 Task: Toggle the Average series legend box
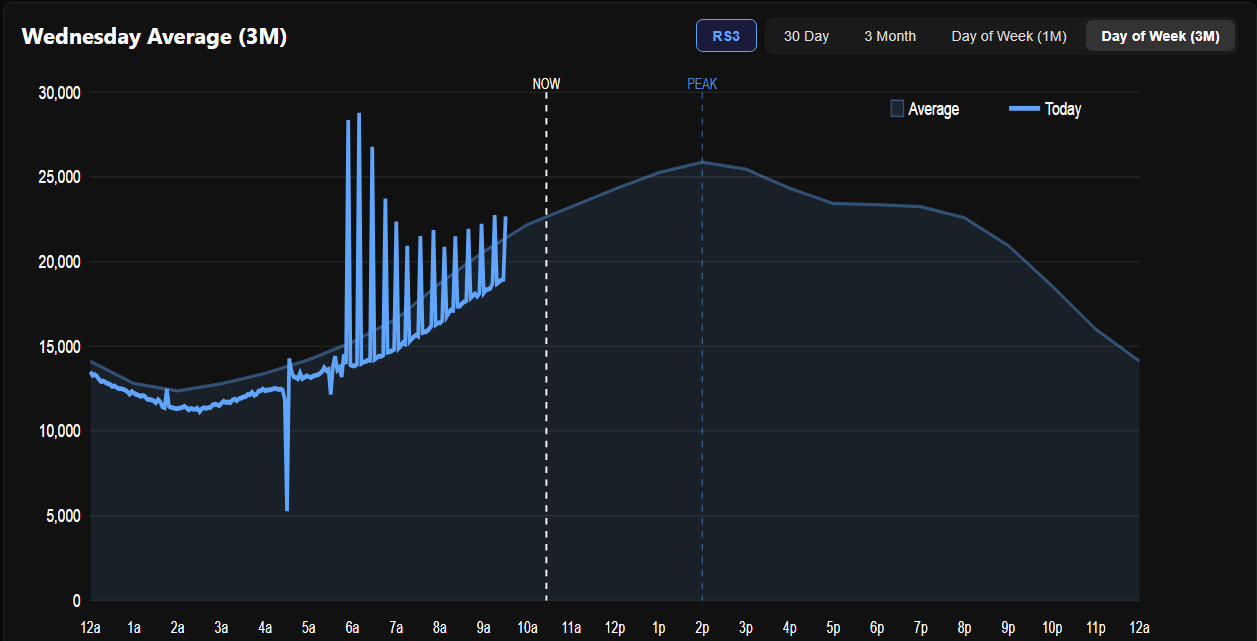pos(897,109)
